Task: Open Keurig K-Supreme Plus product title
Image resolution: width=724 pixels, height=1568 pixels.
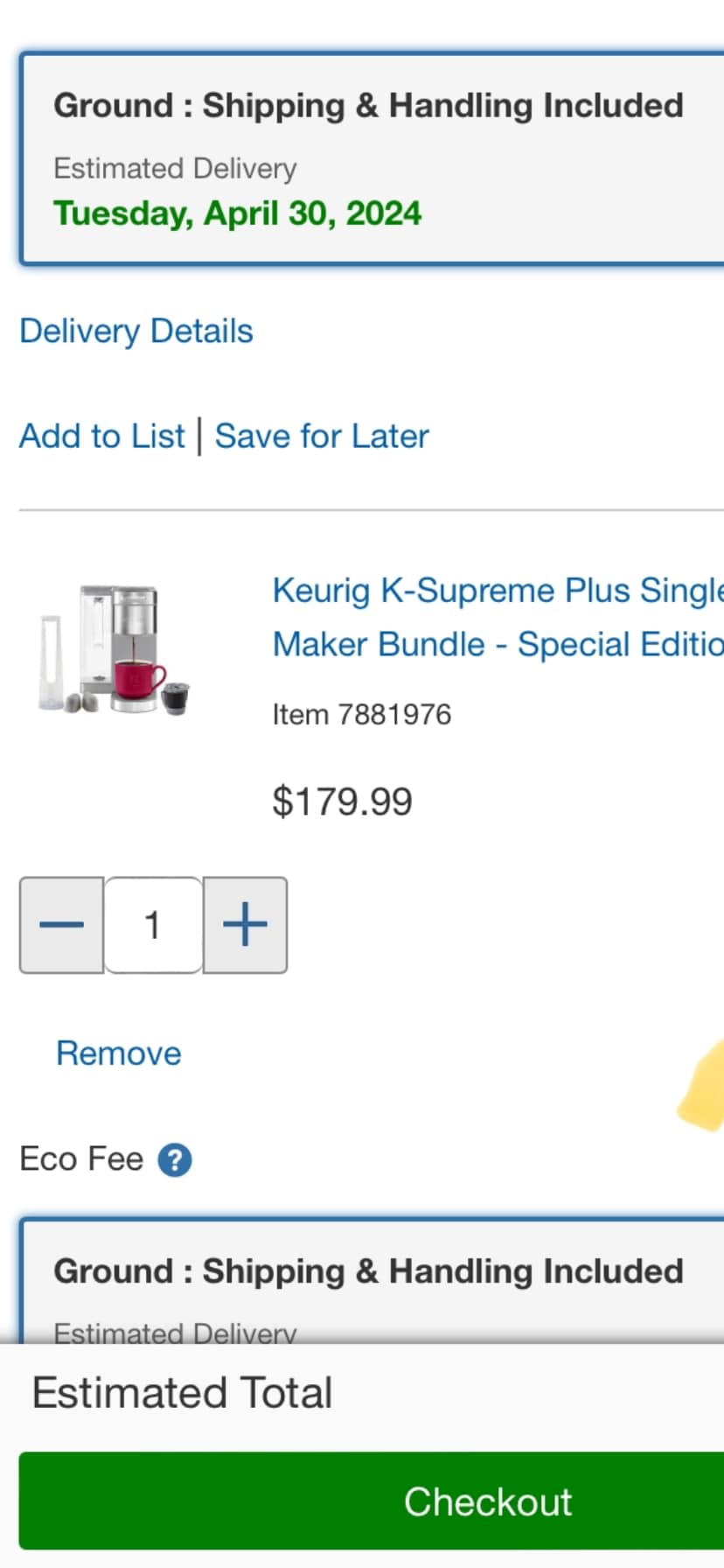Action: 498,617
